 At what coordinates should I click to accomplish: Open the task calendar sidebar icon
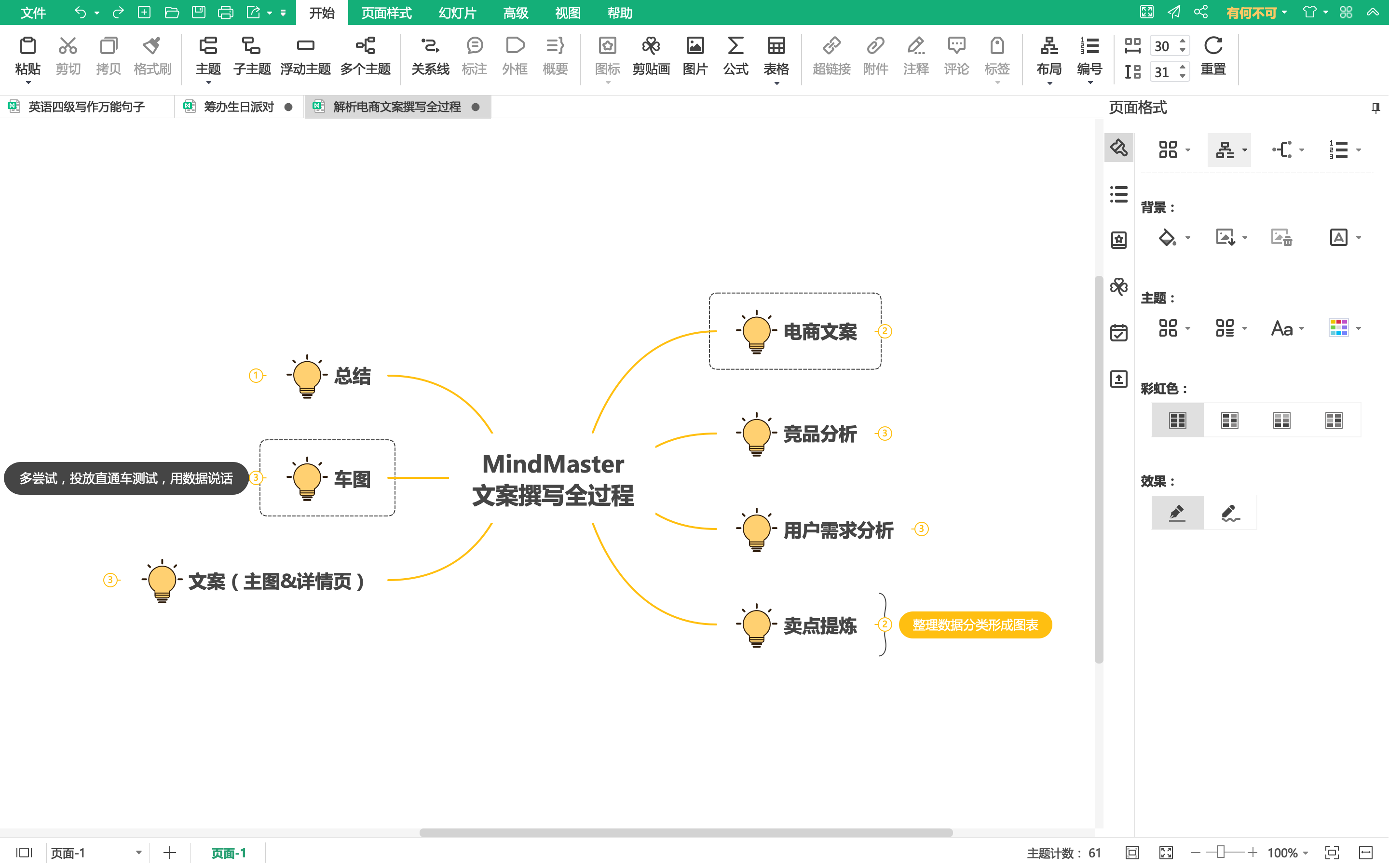pos(1118,332)
